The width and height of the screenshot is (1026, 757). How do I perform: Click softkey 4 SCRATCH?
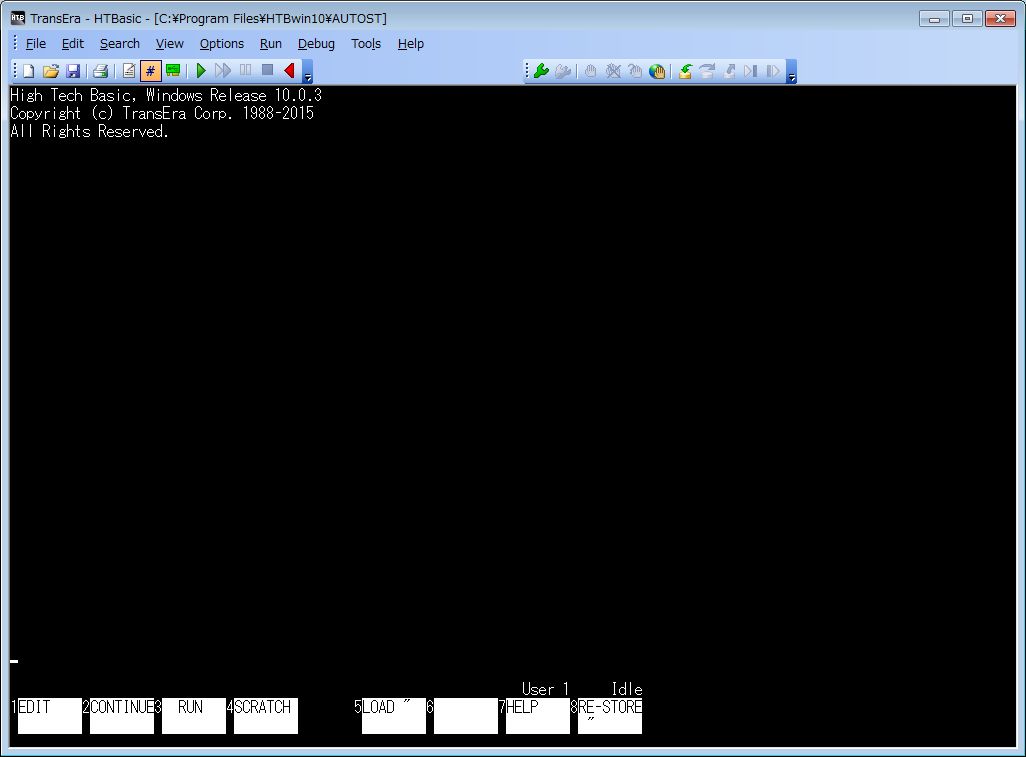[266, 716]
